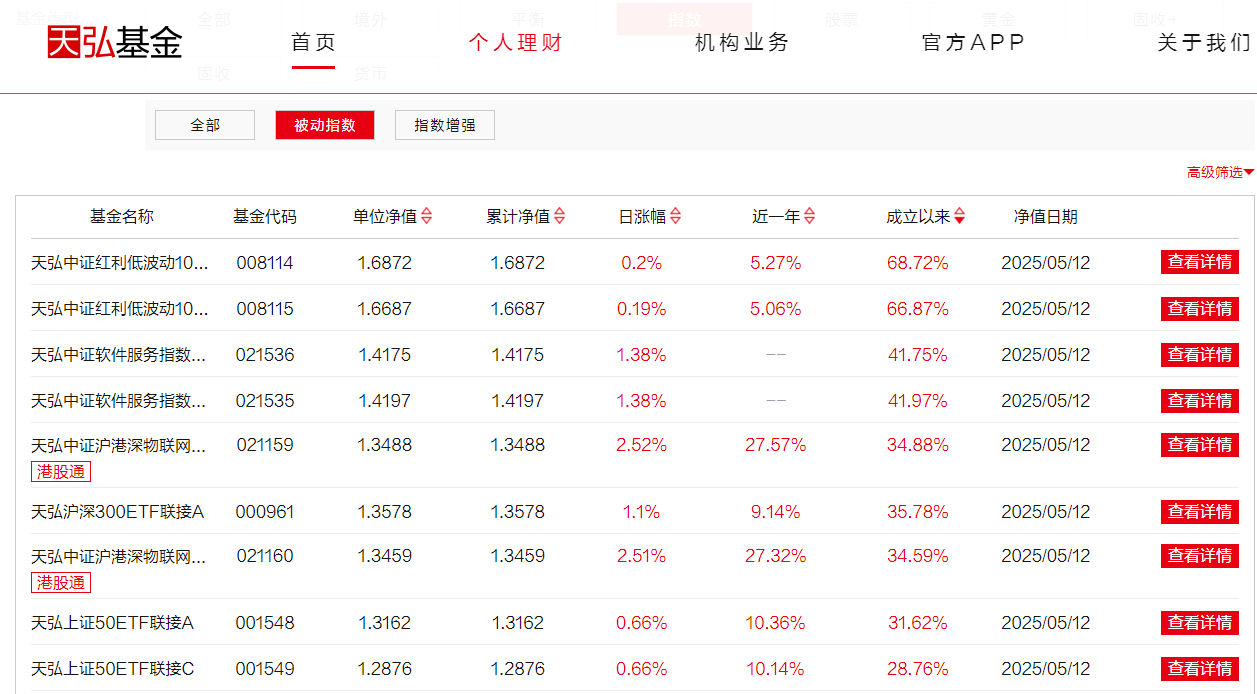View details for 天弘上证50ETF联接A
The height and width of the screenshot is (694, 1257).
[1200, 622]
